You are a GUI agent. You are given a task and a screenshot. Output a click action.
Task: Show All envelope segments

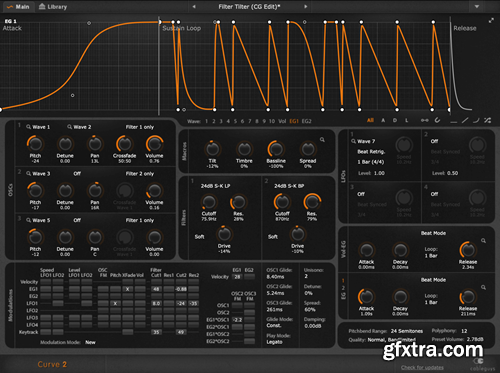(370, 120)
